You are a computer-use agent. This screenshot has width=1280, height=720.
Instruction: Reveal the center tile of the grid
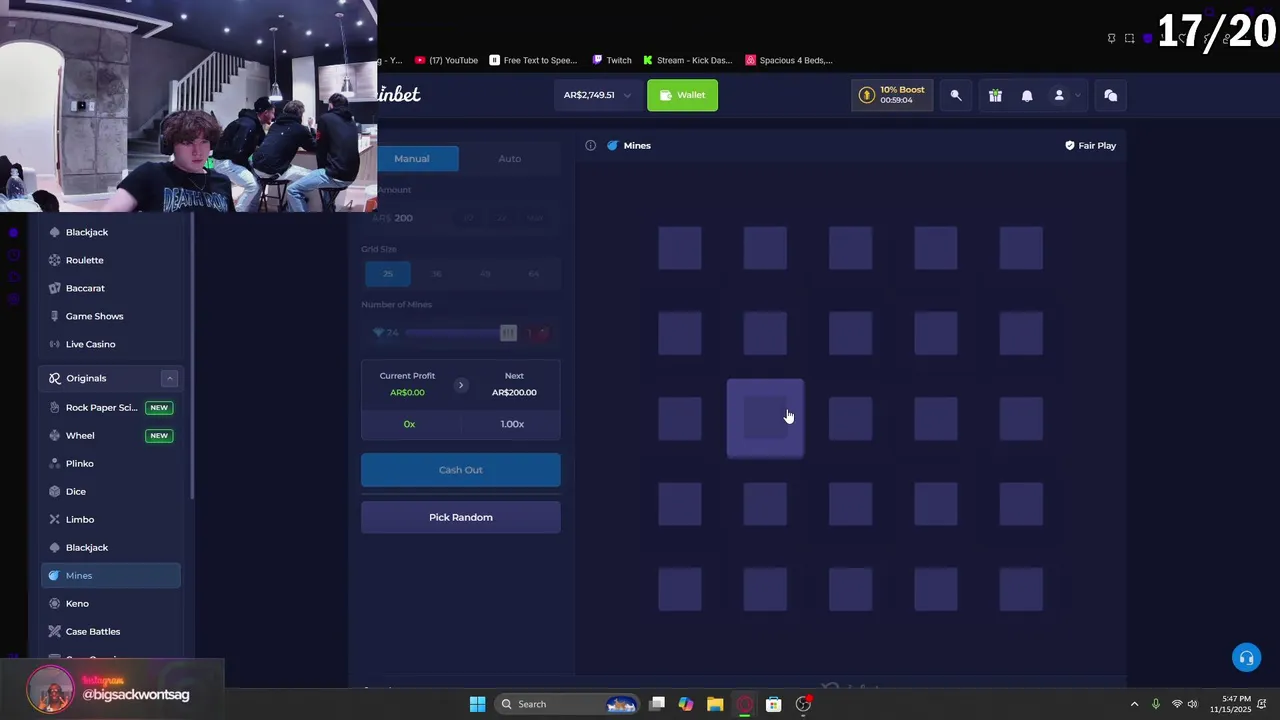coord(851,419)
